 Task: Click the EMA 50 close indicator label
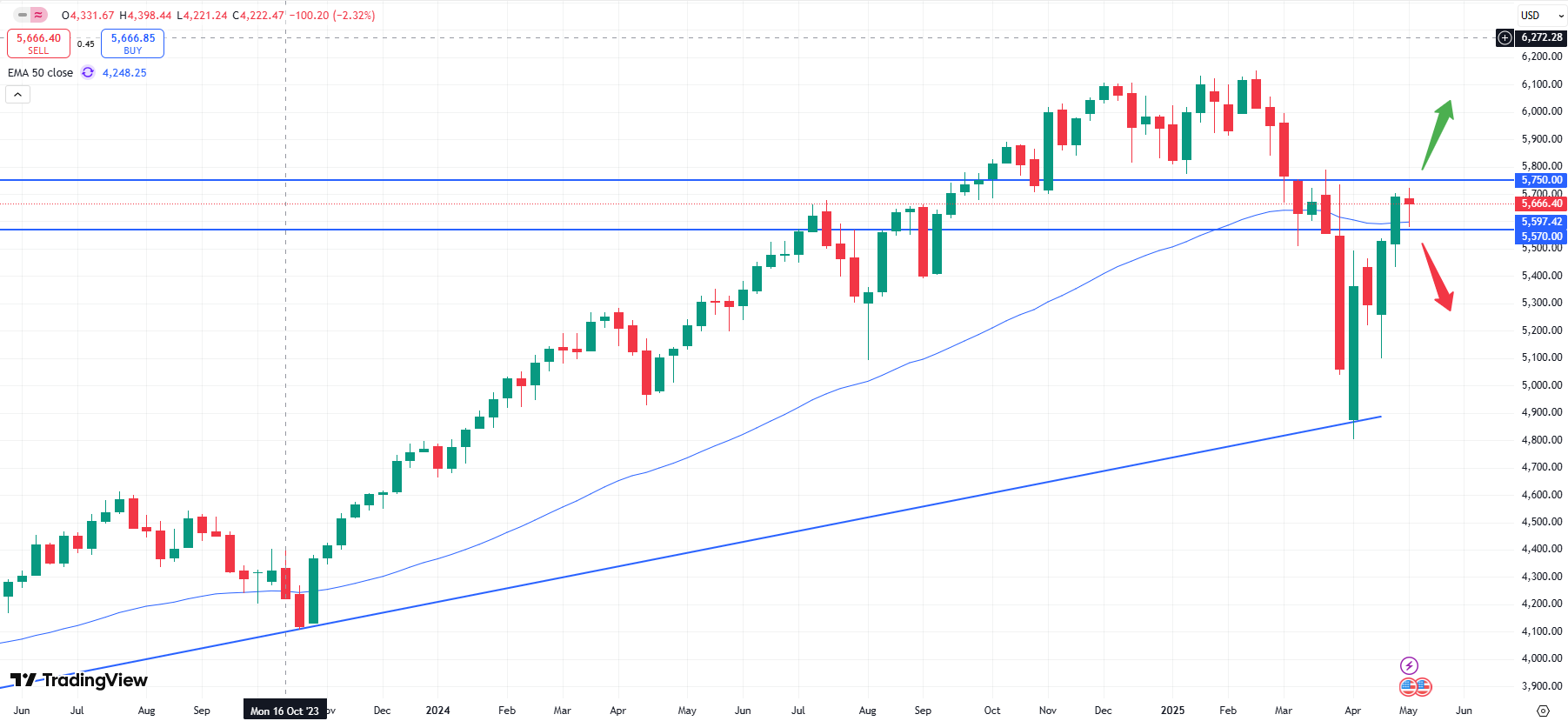[x=41, y=73]
